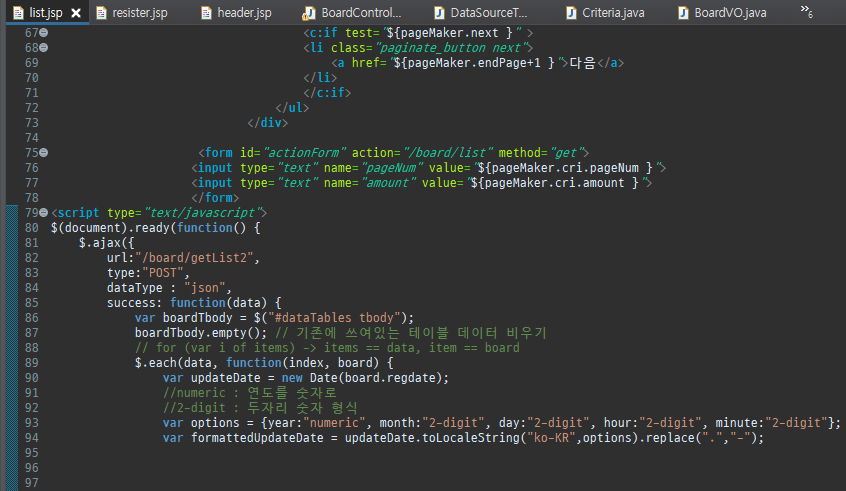Image resolution: width=846 pixels, height=491 pixels.
Task: Click the "pageNum" name attribute value
Action: pyautogui.click(x=392, y=168)
